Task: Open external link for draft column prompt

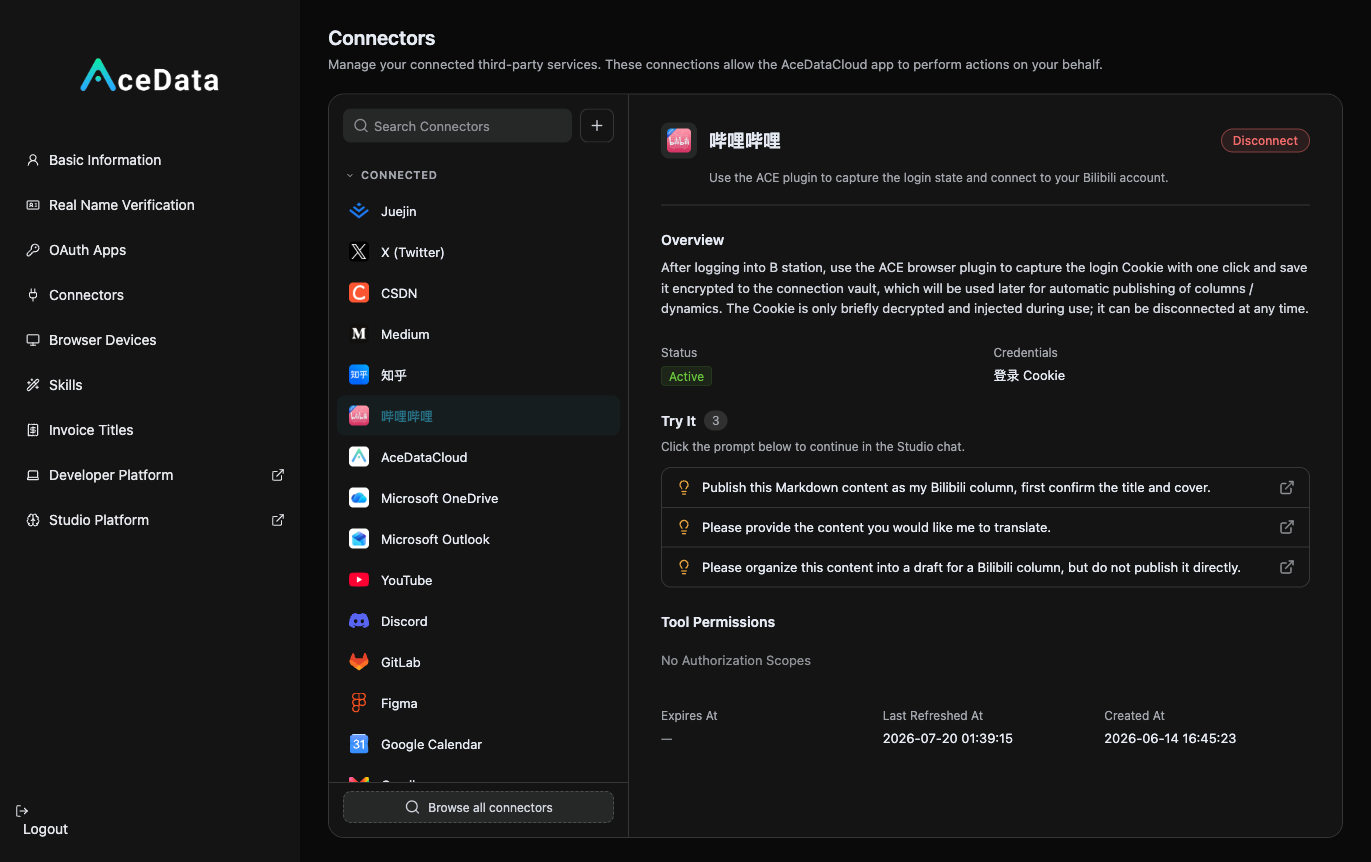Action: click(x=1287, y=567)
